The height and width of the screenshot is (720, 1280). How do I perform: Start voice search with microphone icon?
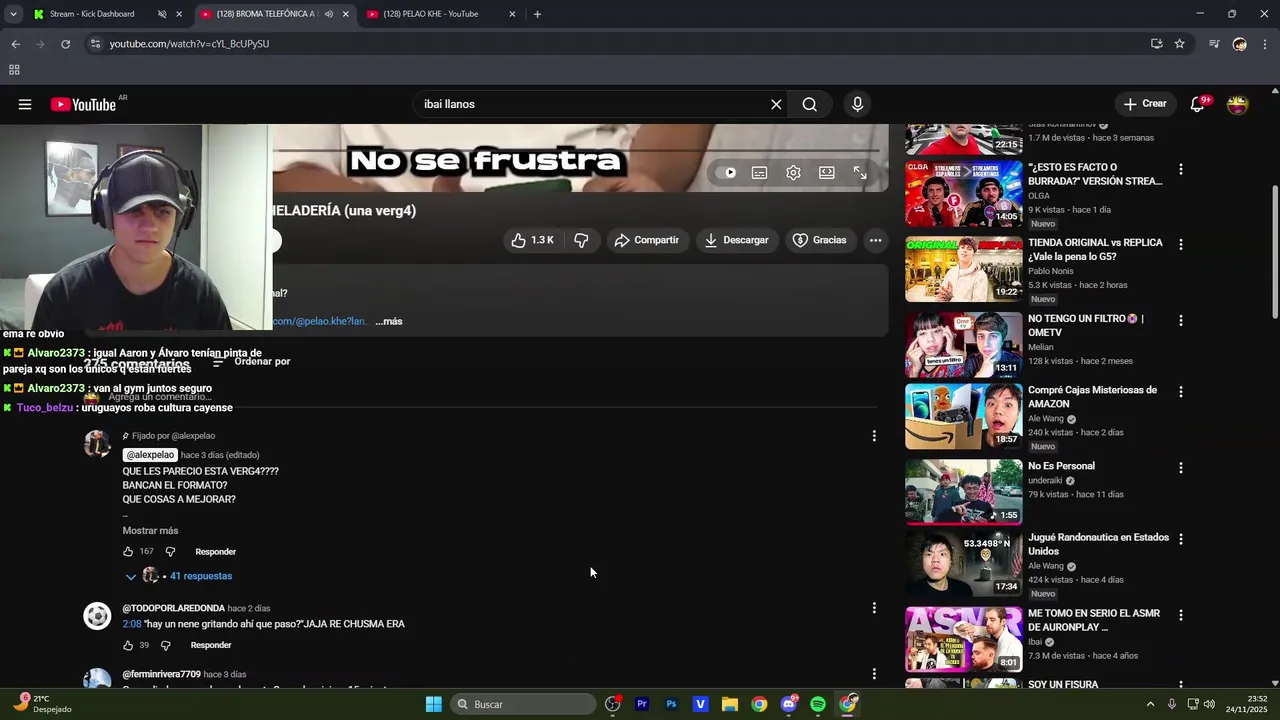tap(857, 104)
